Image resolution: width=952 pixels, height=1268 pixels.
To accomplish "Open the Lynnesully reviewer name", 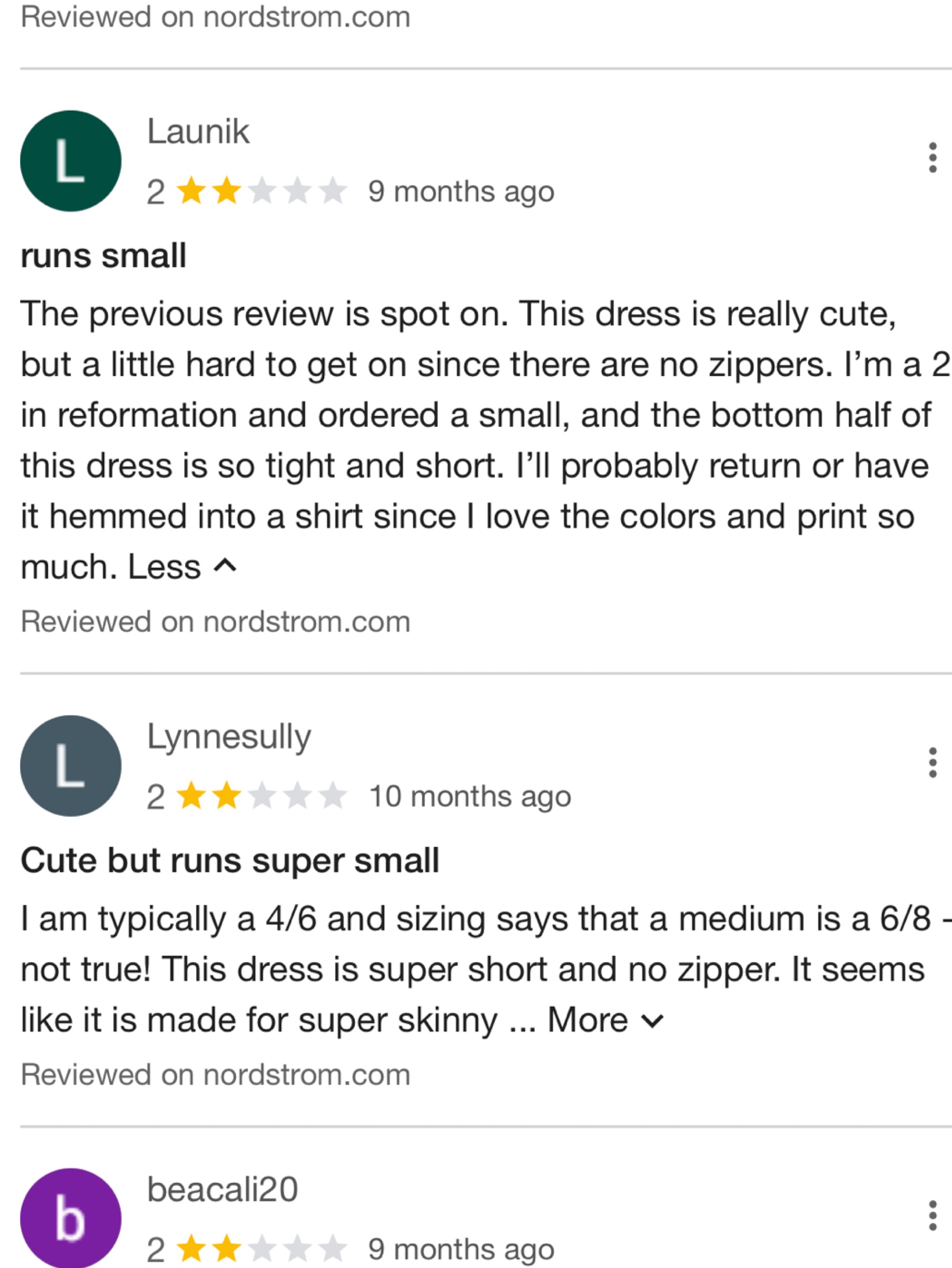I will (229, 737).
